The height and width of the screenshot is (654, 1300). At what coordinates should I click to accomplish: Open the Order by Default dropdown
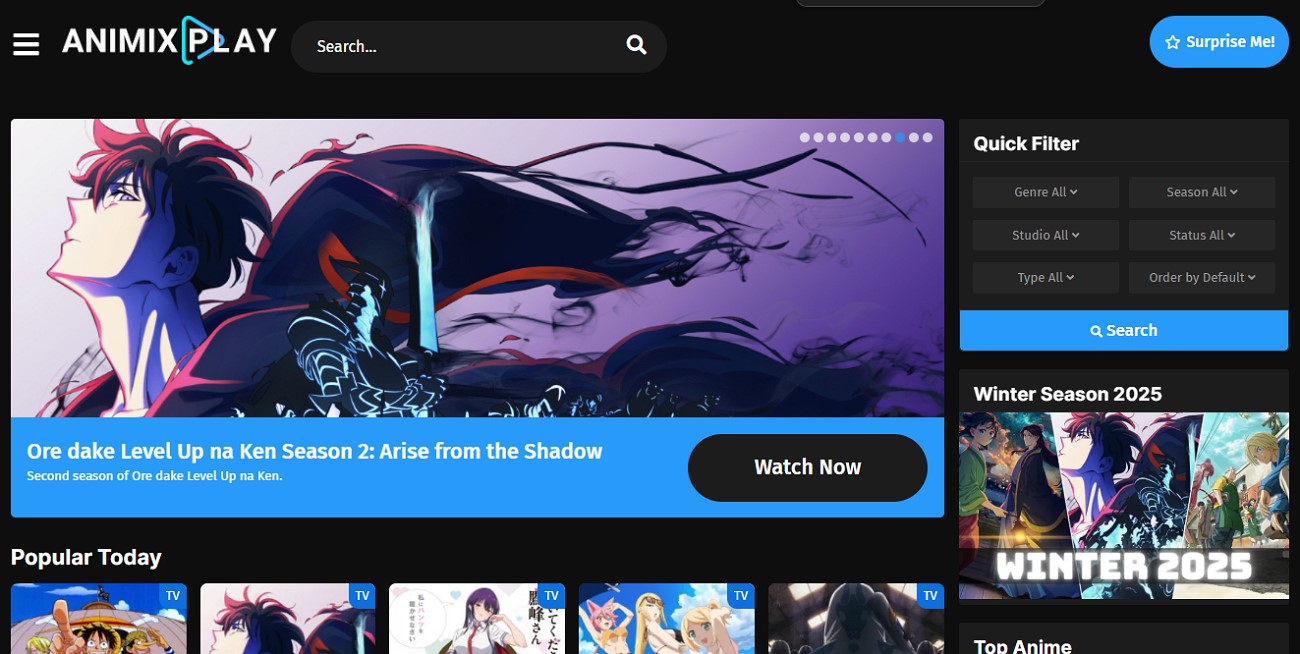(1202, 277)
